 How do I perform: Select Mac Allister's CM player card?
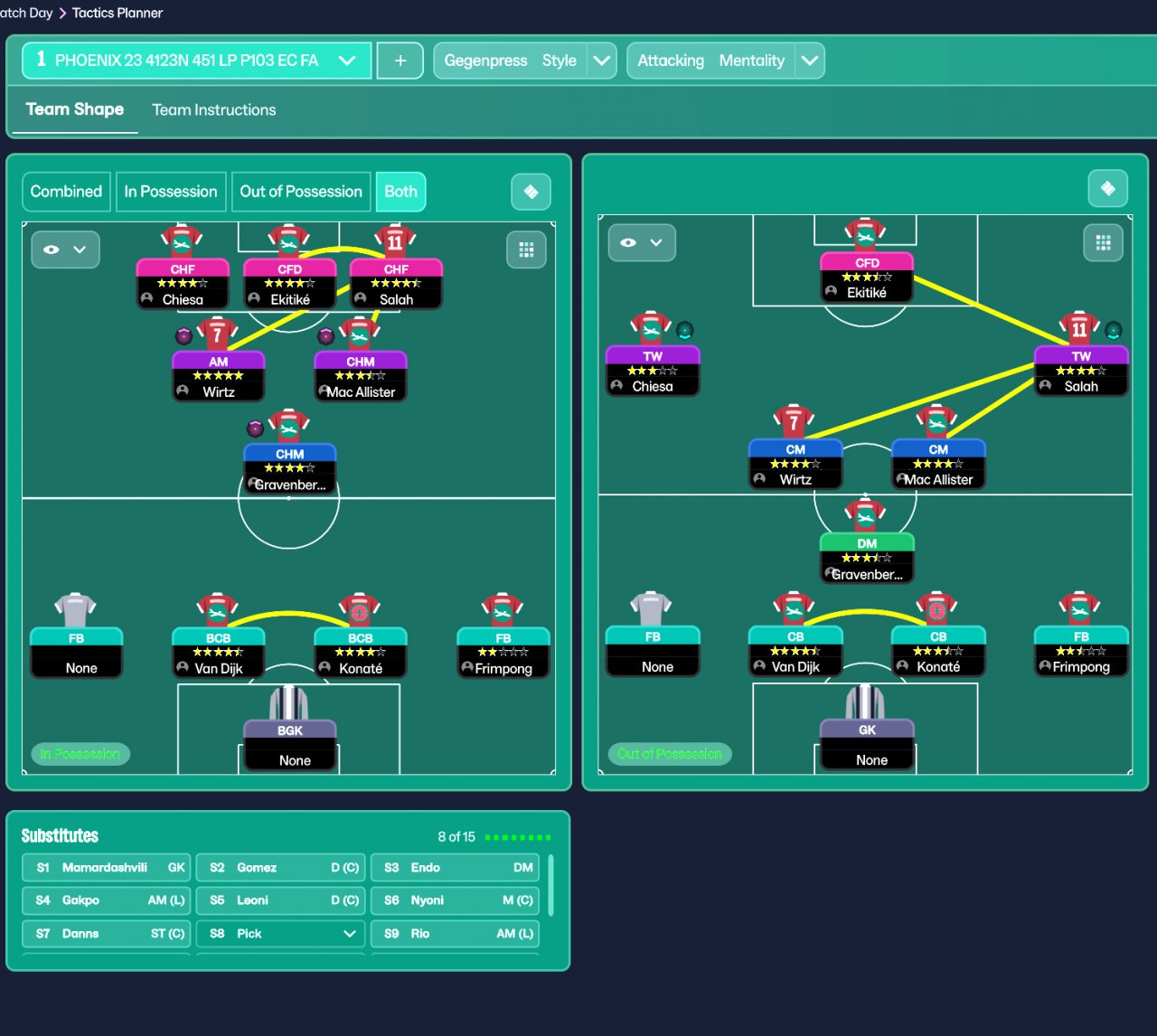(x=938, y=465)
